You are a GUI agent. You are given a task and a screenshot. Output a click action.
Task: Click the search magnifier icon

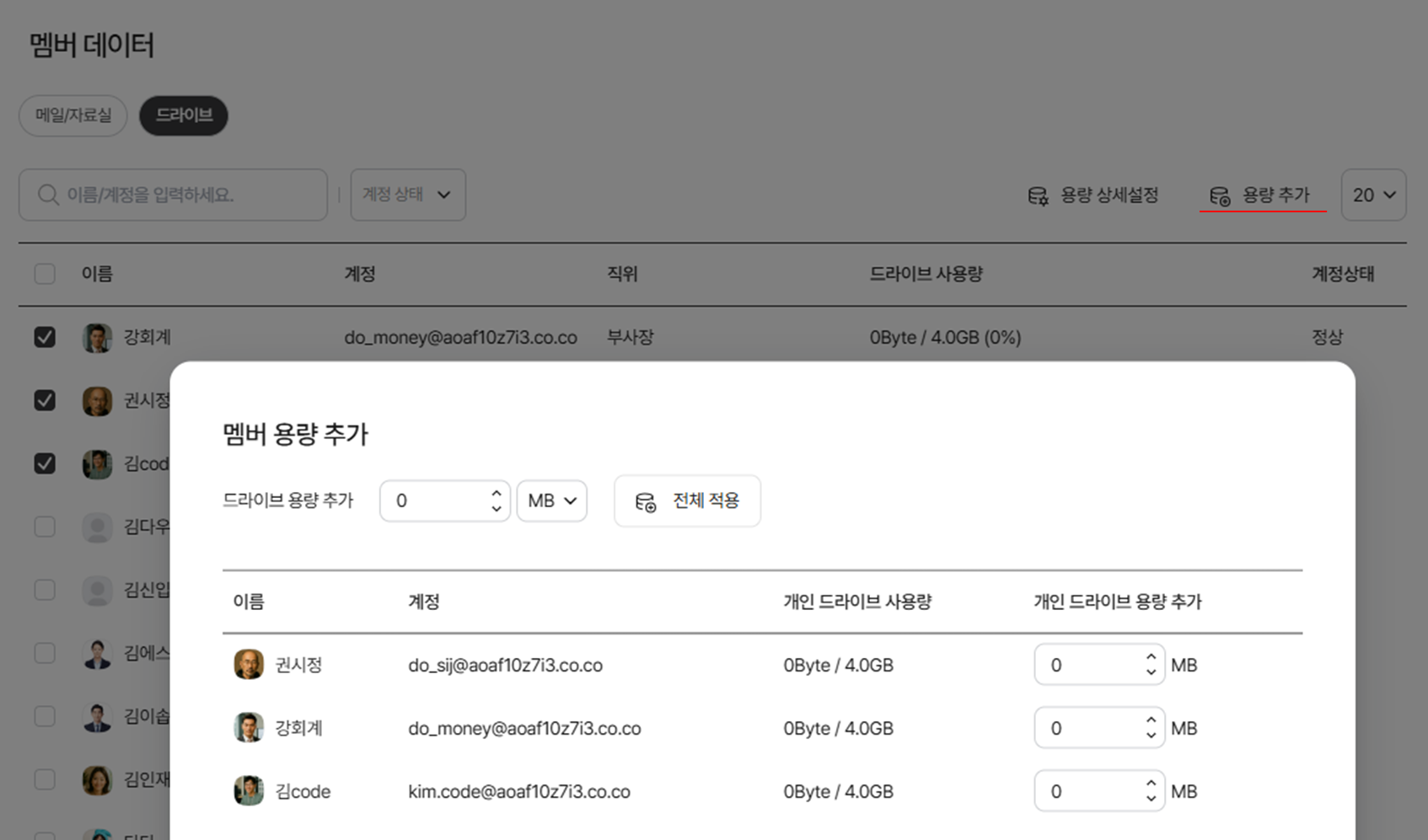[48, 195]
